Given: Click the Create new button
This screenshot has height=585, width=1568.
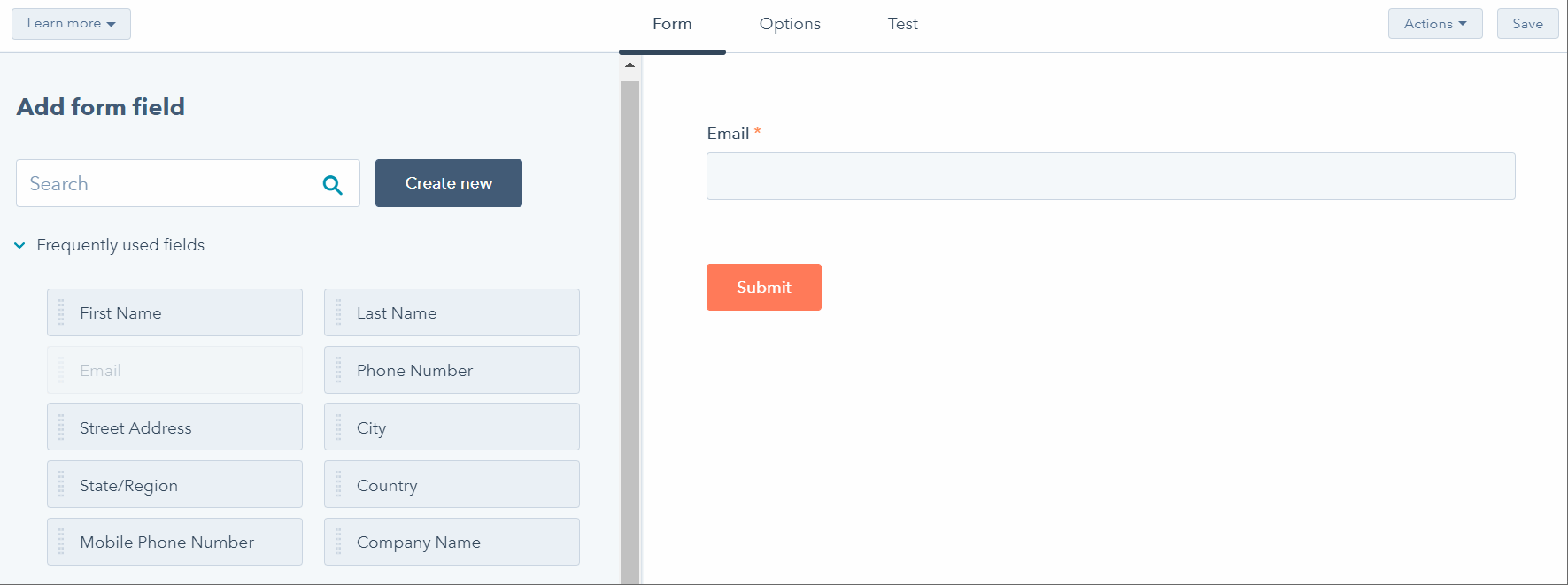Looking at the screenshot, I should point(448,183).
